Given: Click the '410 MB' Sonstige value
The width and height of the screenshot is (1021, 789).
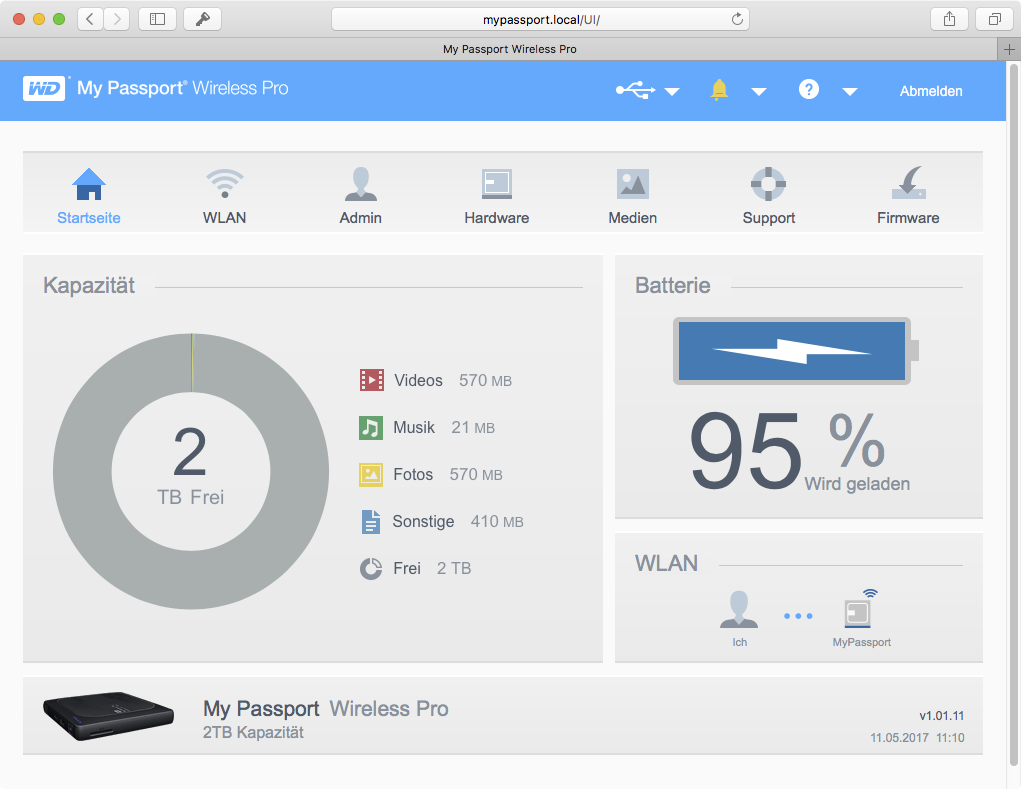Looking at the screenshot, I should [x=497, y=521].
